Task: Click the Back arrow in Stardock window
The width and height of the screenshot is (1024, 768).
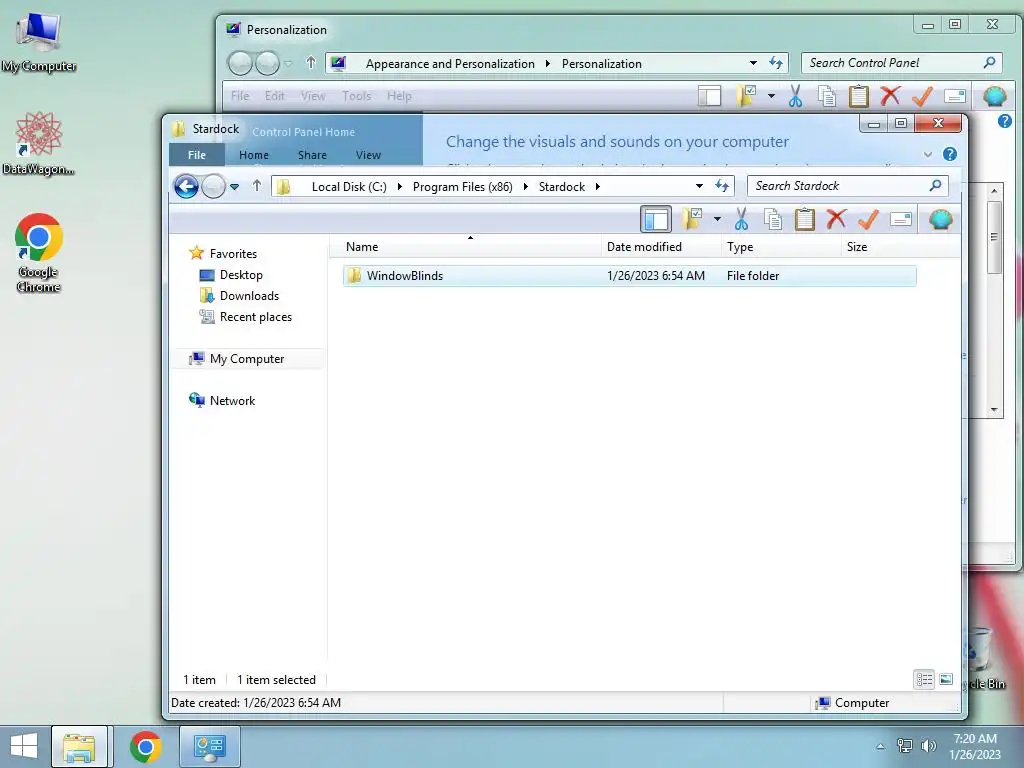Action: pyautogui.click(x=186, y=187)
